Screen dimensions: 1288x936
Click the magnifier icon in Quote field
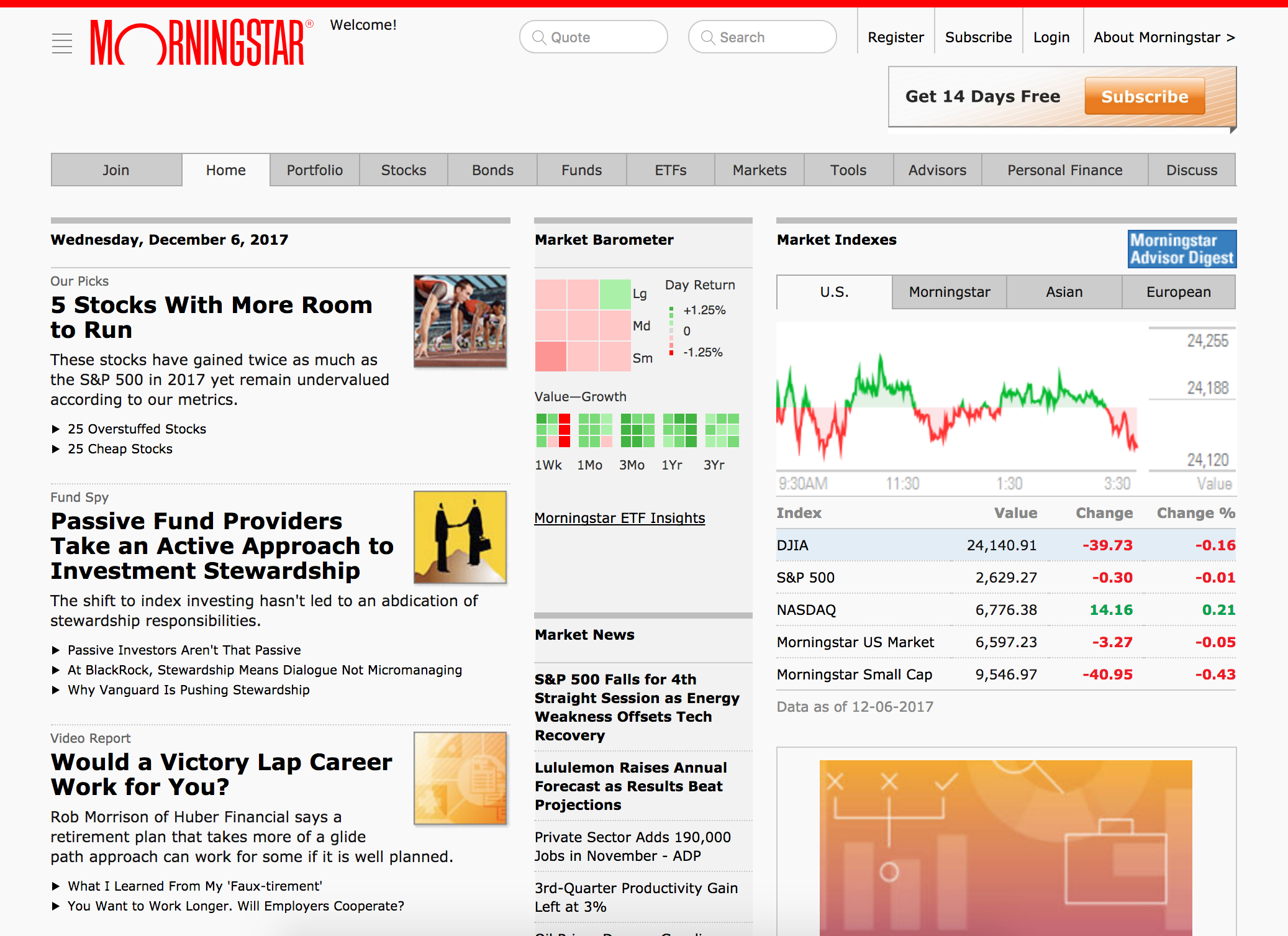(539, 37)
